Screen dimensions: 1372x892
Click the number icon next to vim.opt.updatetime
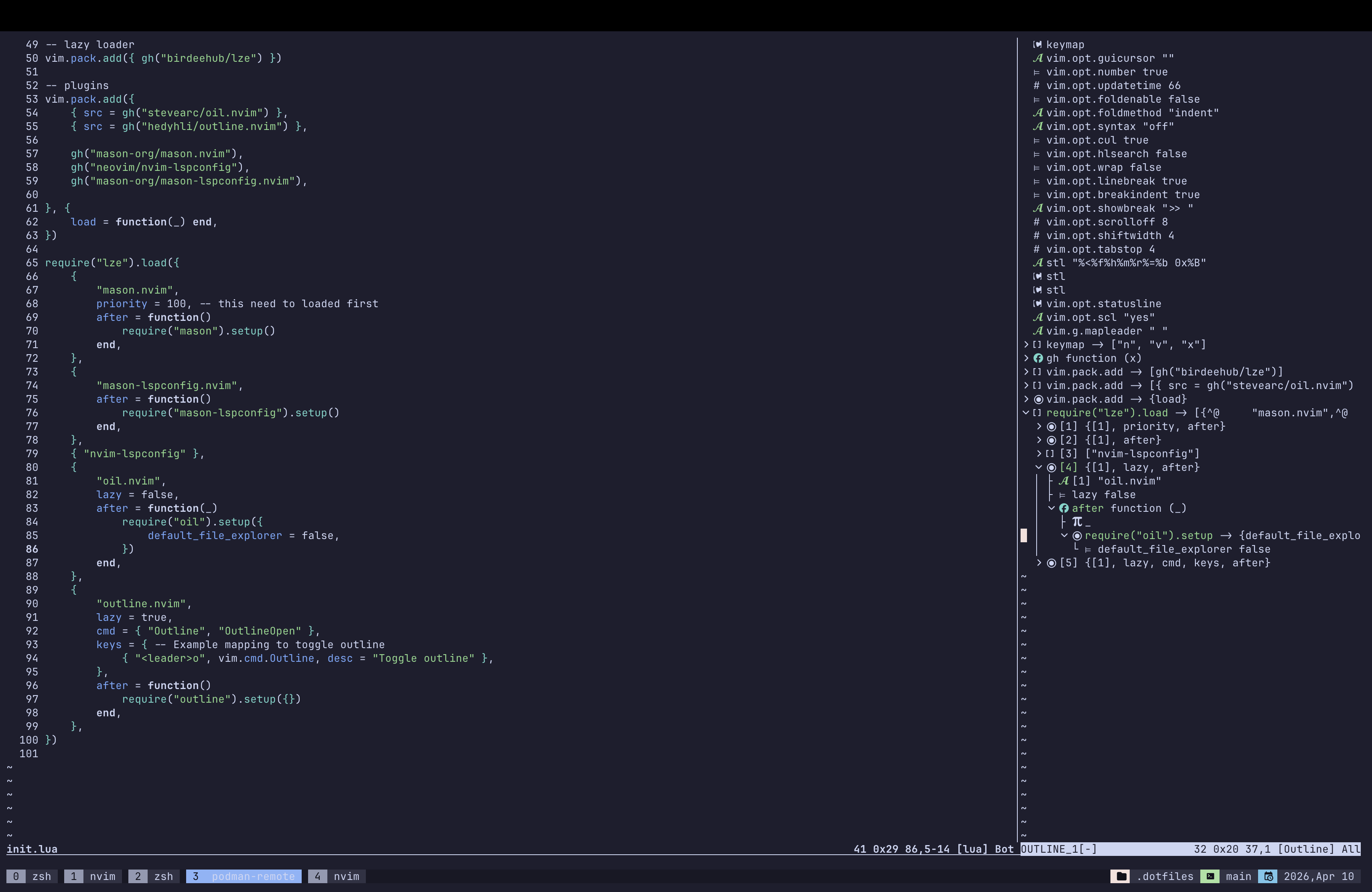point(1037,86)
